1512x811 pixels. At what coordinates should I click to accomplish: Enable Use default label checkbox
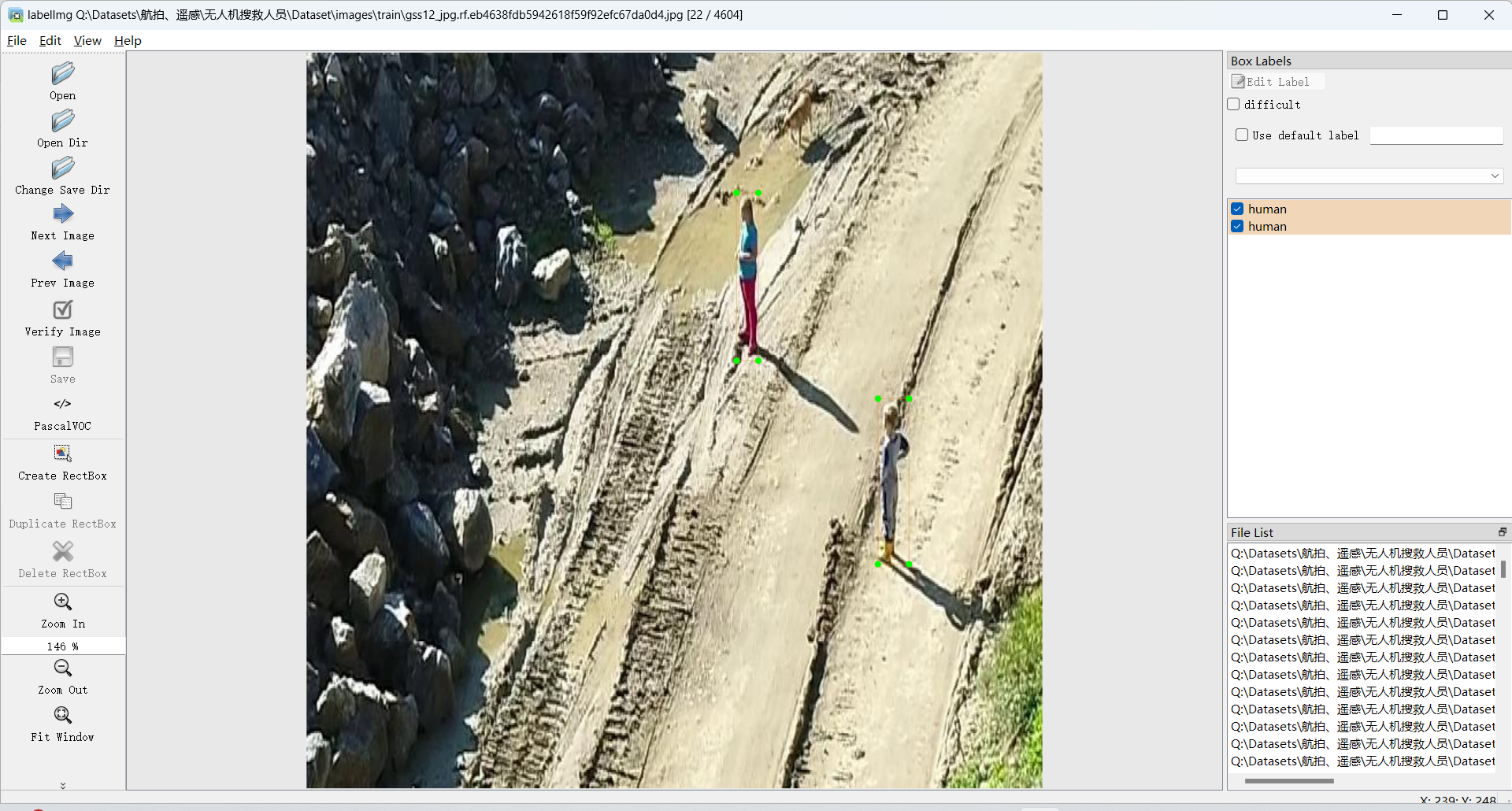(x=1242, y=135)
